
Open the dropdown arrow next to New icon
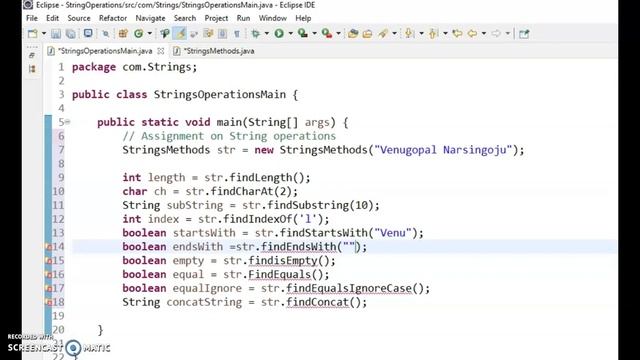tap(44, 33)
